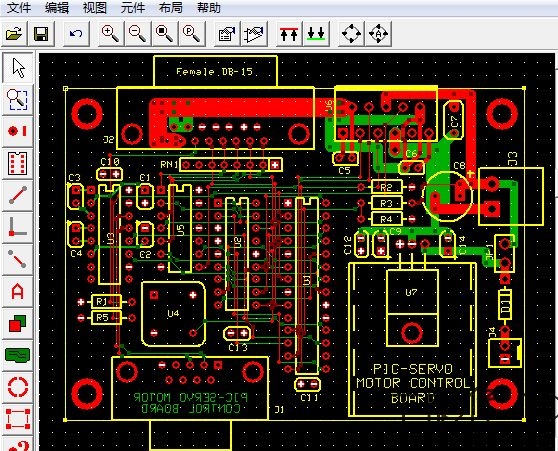Open the 布局 menu
The image size is (558, 451).
[x=170, y=7]
